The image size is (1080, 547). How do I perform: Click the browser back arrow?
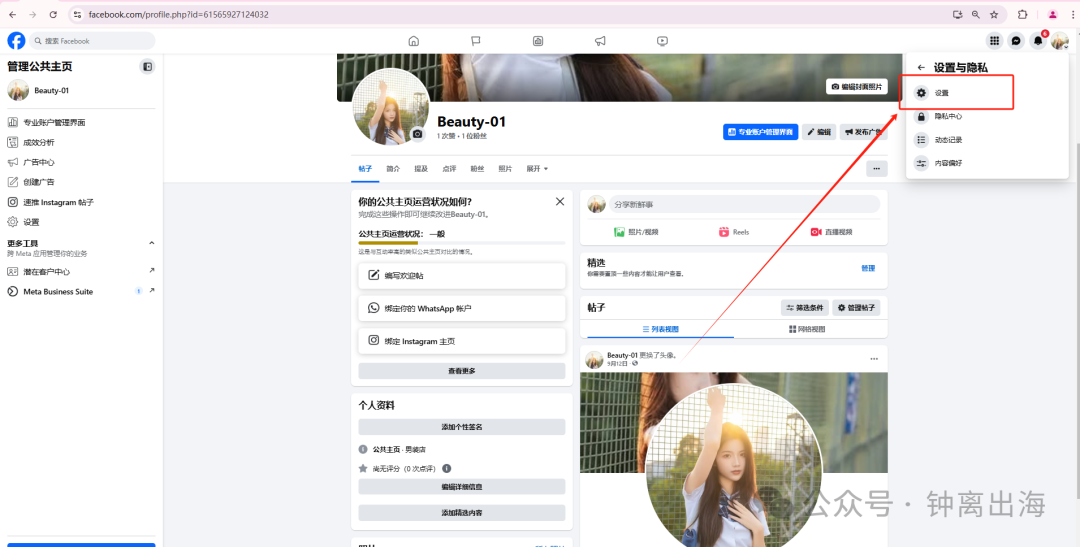coord(12,14)
